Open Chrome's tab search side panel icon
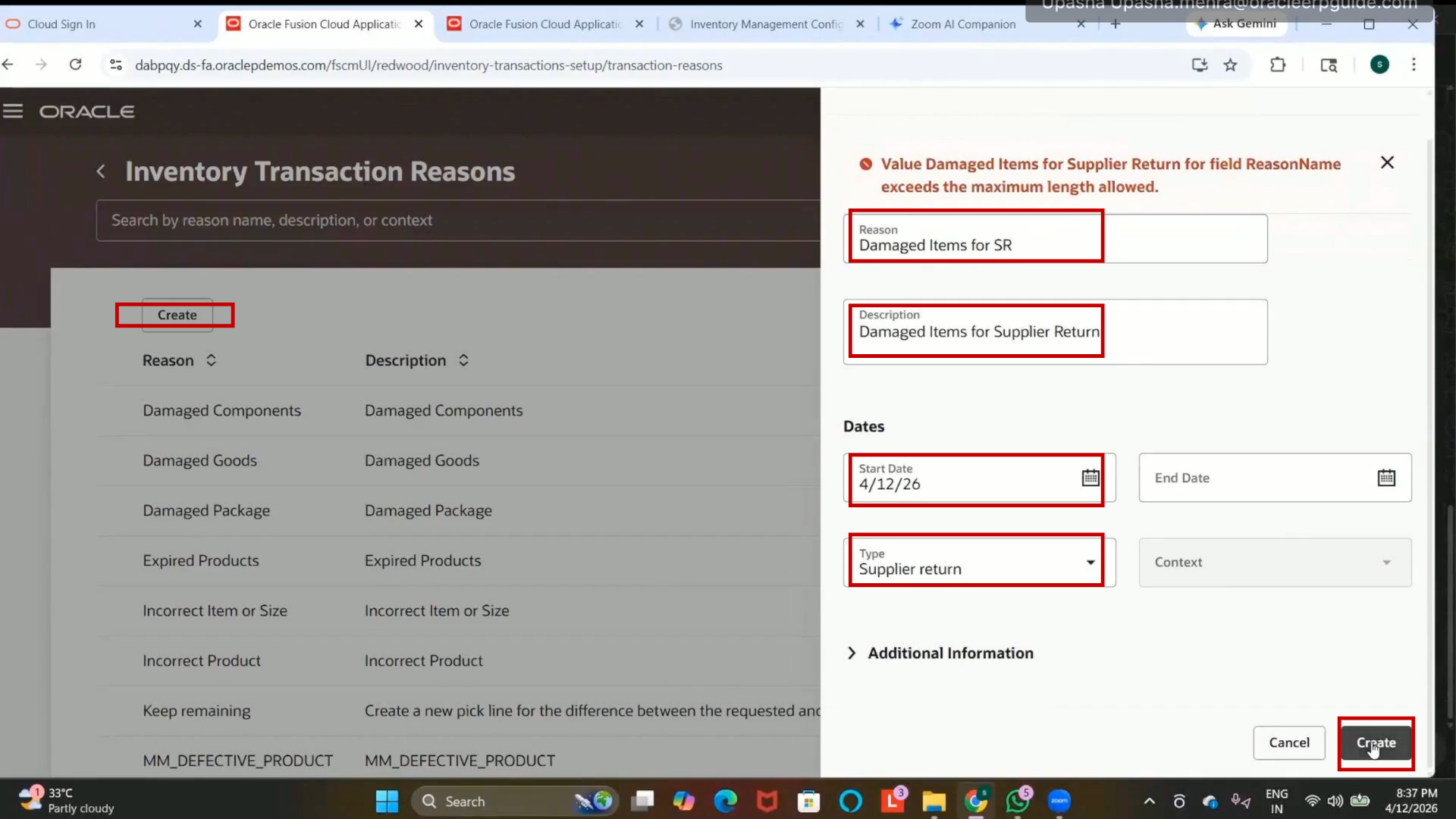The height and width of the screenshot is (819, 1456). point(1329,65)
